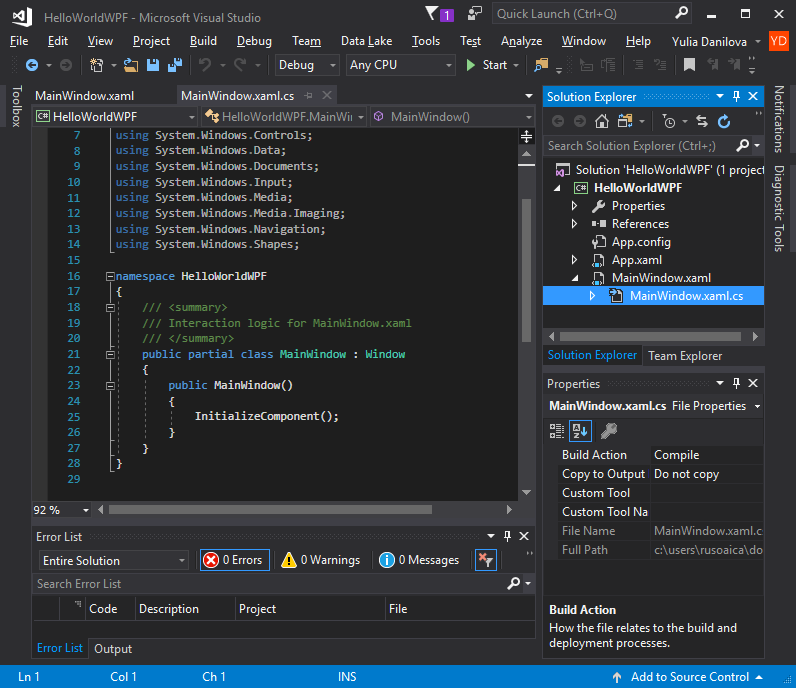Collapse the MainWindow.xaml tree node

575,278
